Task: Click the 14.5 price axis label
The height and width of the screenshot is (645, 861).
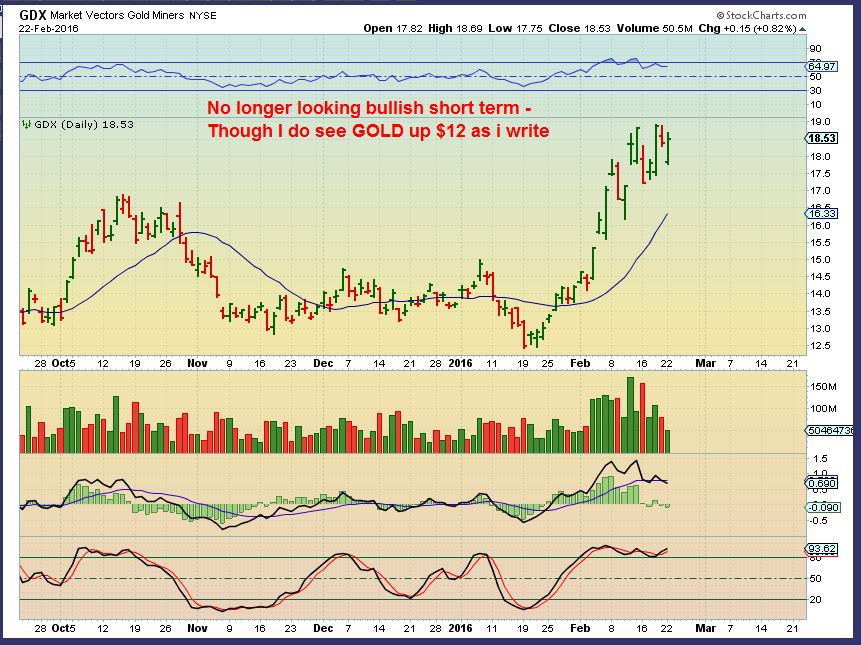Action: point(821,277)
